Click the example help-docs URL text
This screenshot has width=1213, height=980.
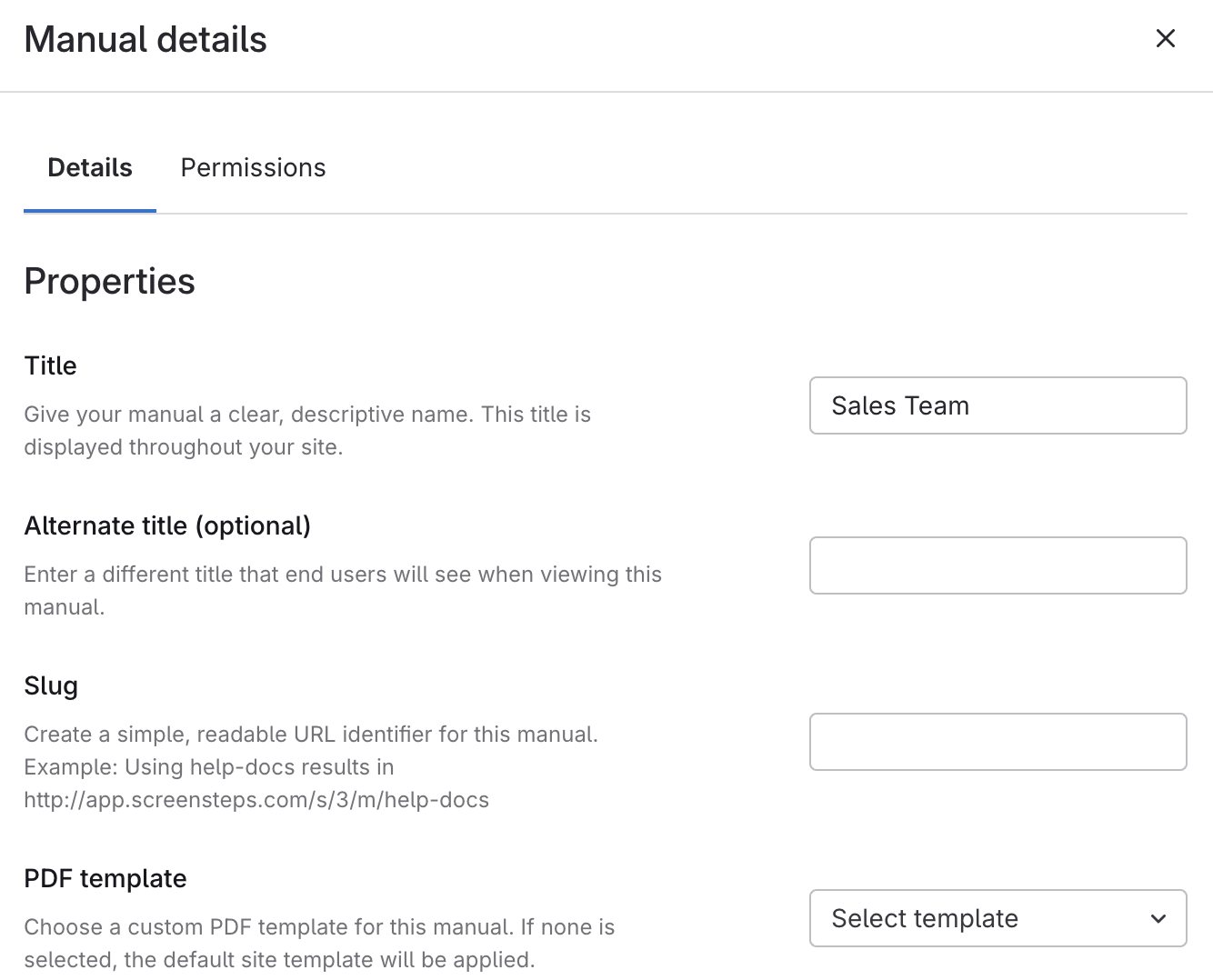click(x=256, y=800)
